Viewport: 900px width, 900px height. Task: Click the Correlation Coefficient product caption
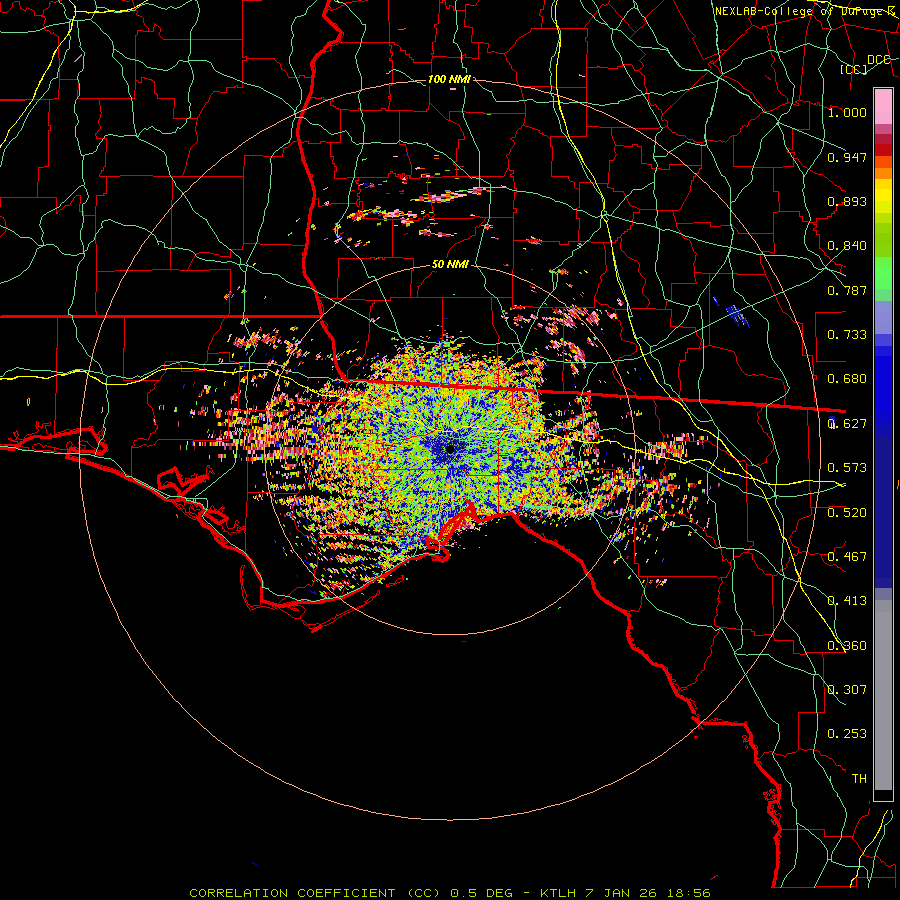[x=450, y=893]
